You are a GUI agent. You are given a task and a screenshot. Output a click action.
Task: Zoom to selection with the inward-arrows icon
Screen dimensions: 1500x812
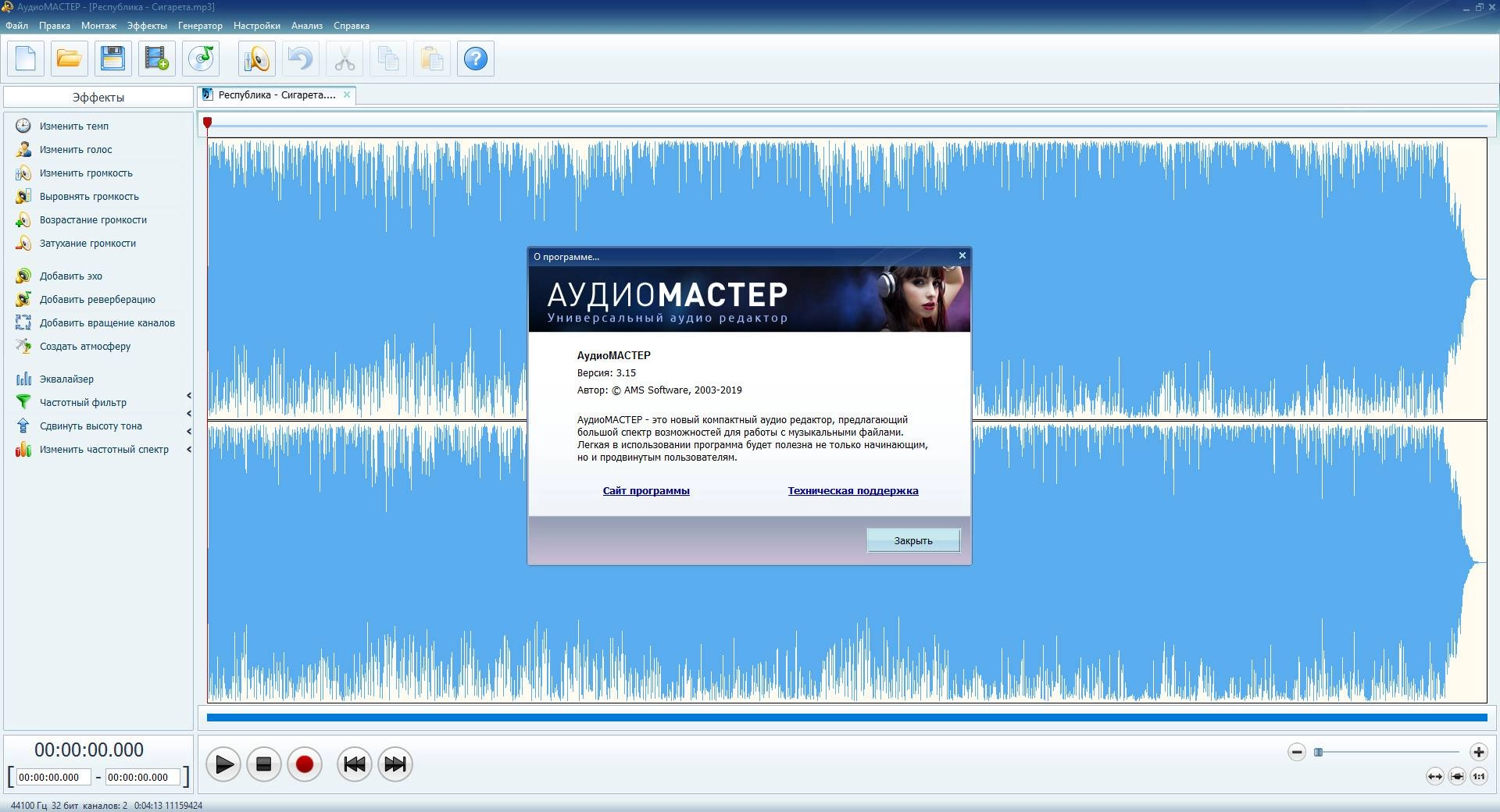click(1456, 776)
